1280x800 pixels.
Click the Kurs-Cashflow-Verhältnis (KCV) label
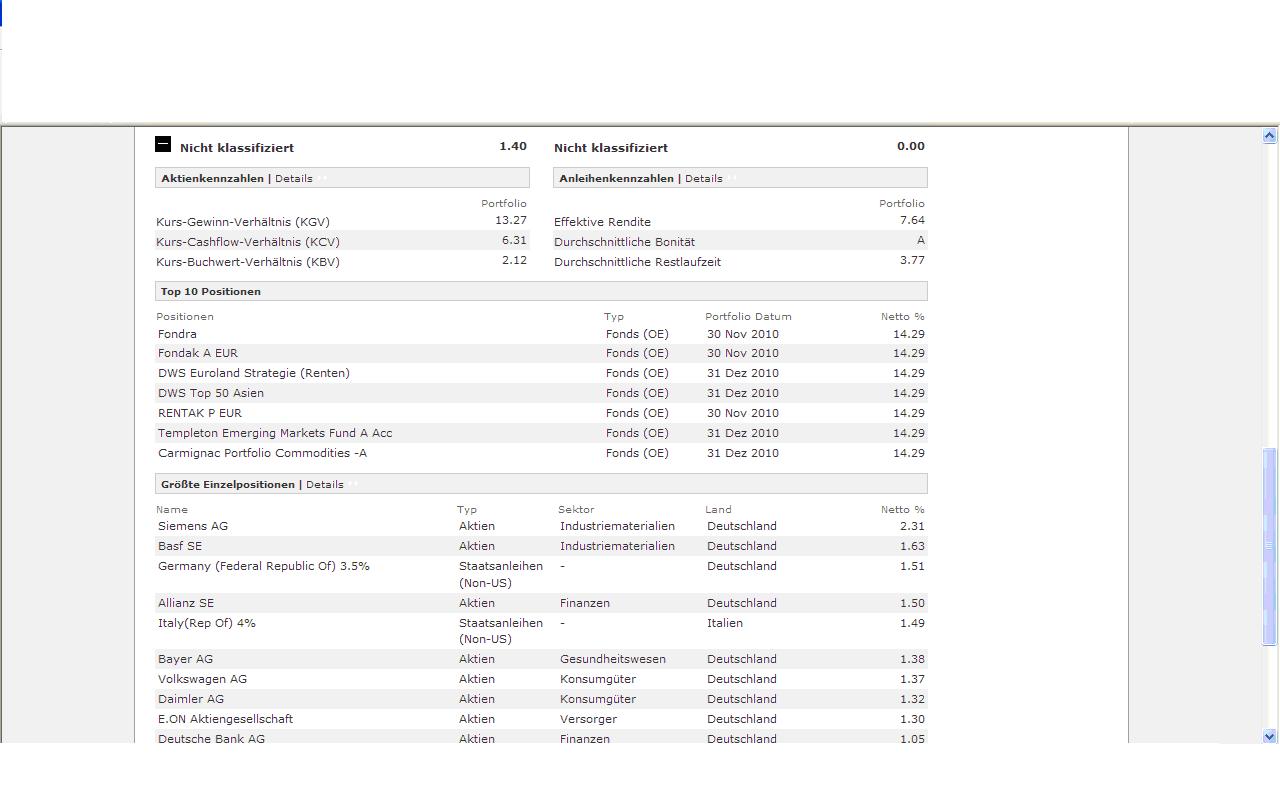click(248, 242)
